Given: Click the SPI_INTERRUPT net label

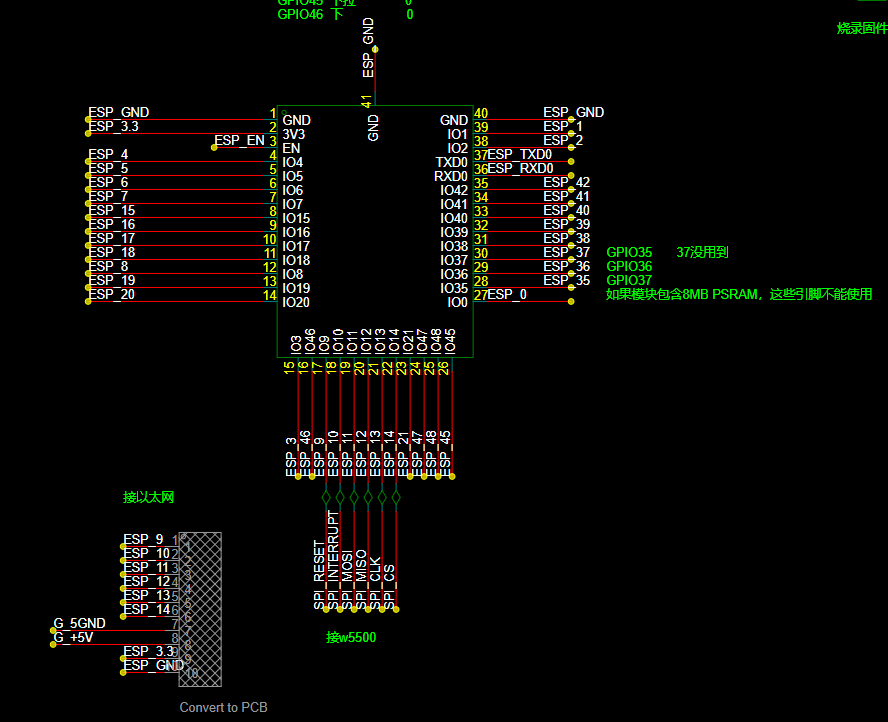Looking at the screenshot, I should (333, 560).
